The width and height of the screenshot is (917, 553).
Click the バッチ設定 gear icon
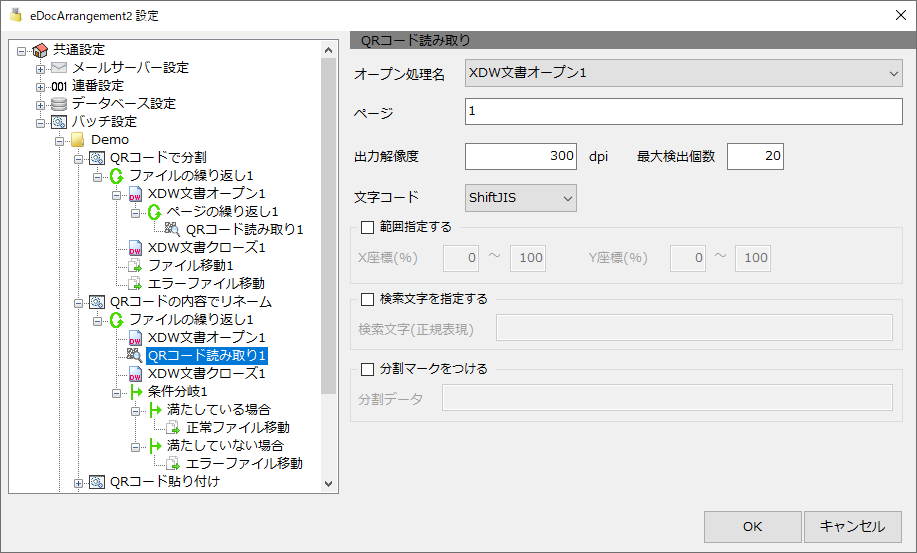[x=59, y=122]
